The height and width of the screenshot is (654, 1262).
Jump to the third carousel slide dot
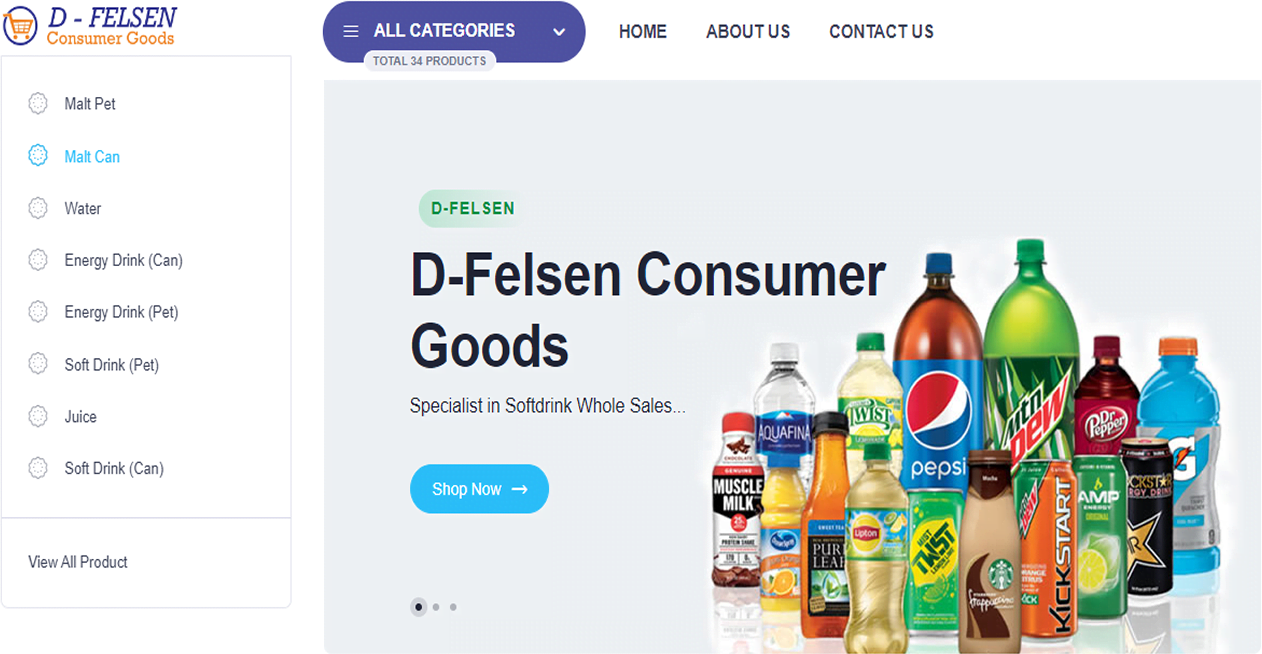[x=453, y=607]
